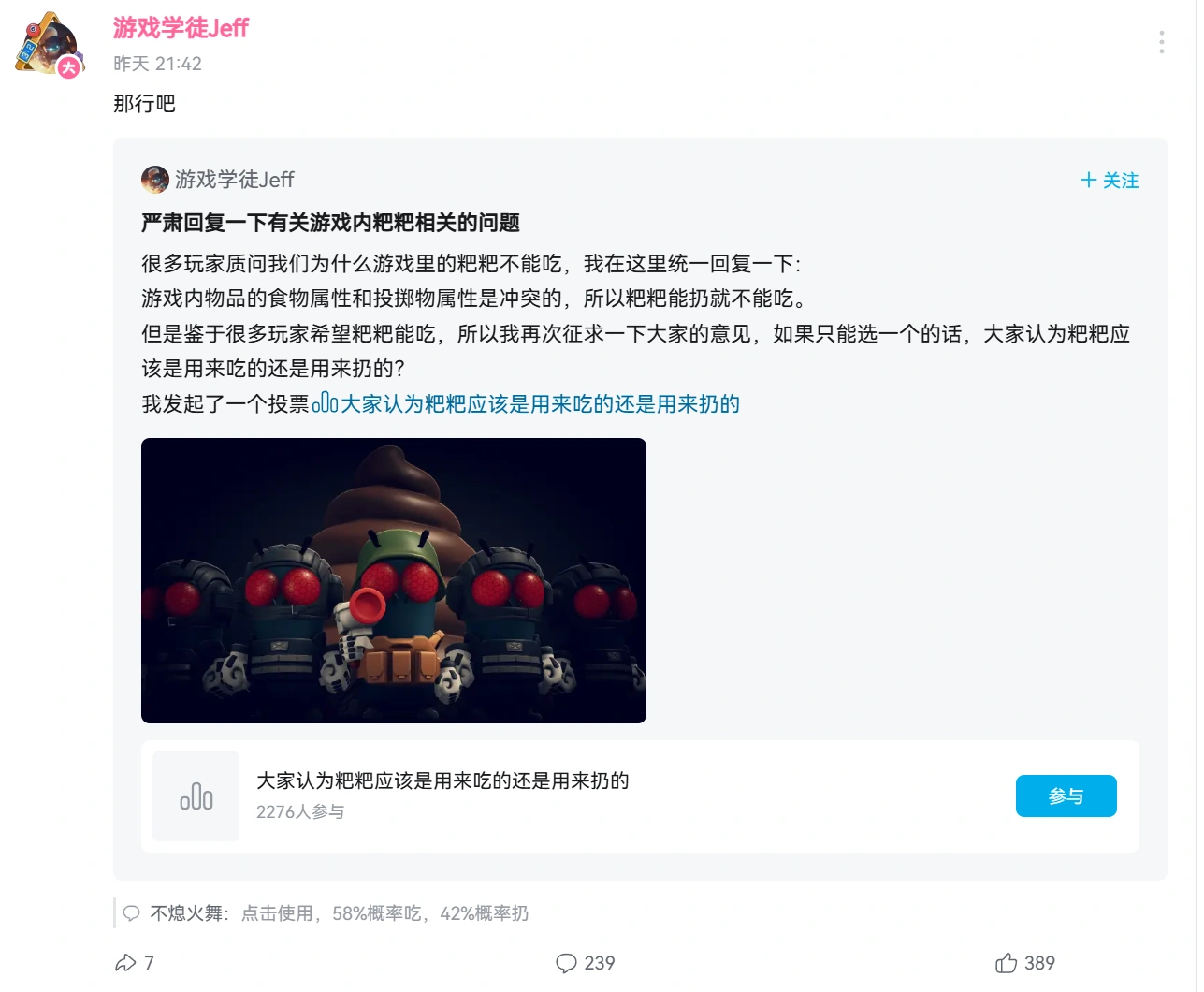The width and height of the screenshot is (1204, 992).
Task: Open the blue inline poll link text
Action: (541, 403)
